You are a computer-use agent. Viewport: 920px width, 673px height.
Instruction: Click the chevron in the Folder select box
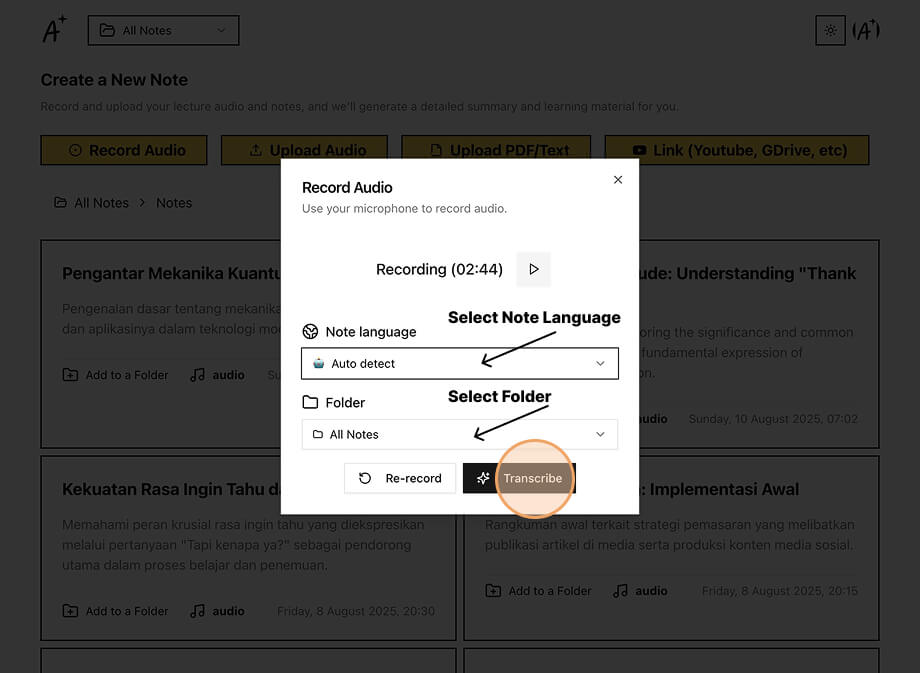600,434
